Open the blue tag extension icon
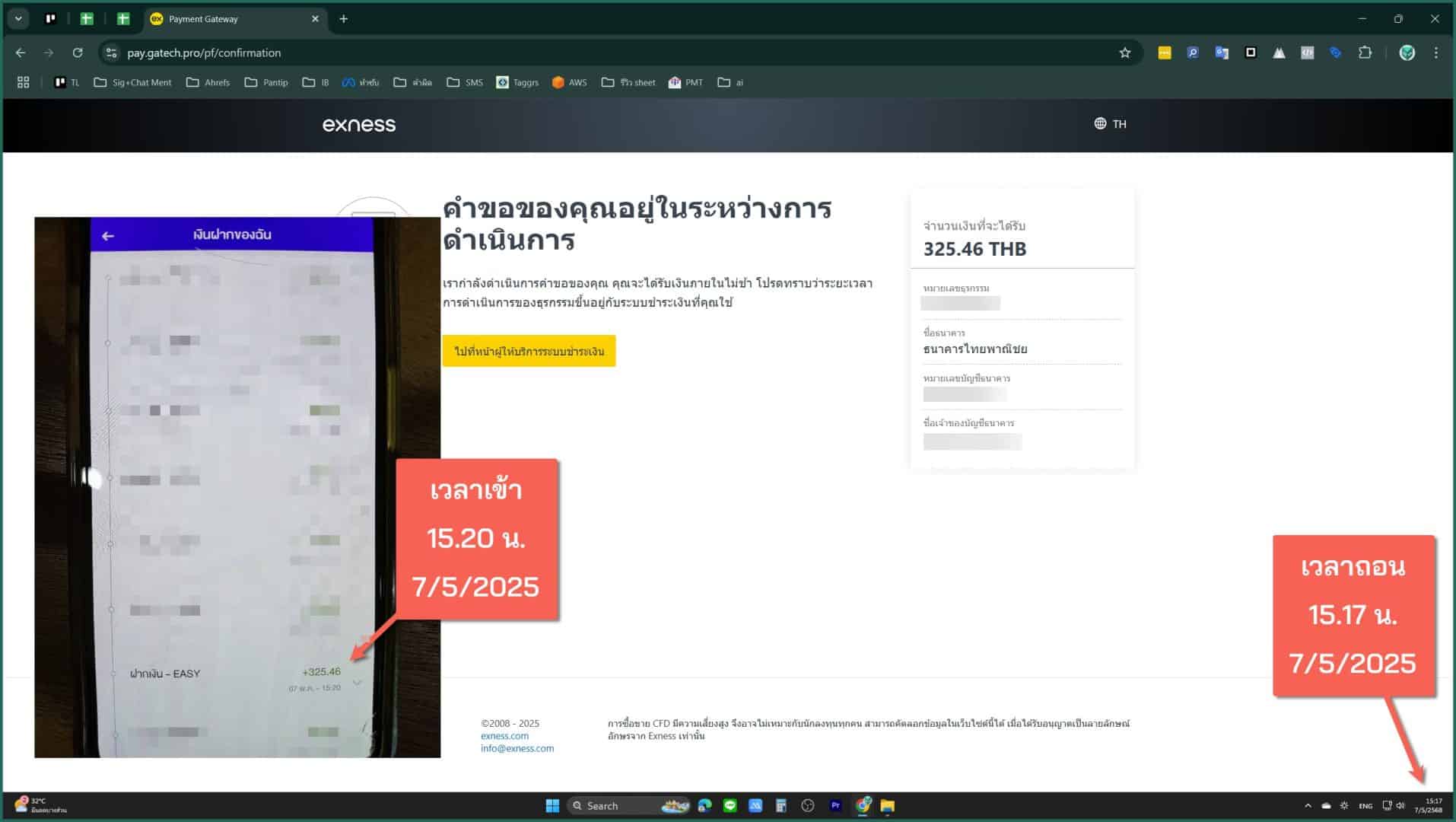Viewport: 1456px width, 822px height. pos(1336,53)
